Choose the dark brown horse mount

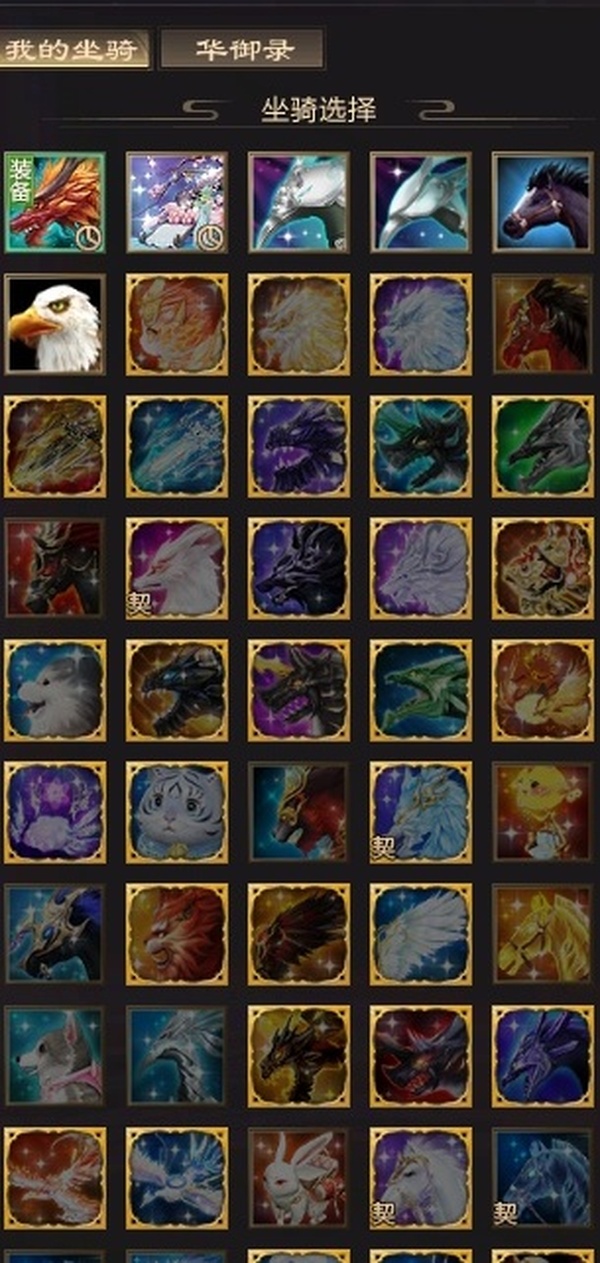[x=542, y=202]
